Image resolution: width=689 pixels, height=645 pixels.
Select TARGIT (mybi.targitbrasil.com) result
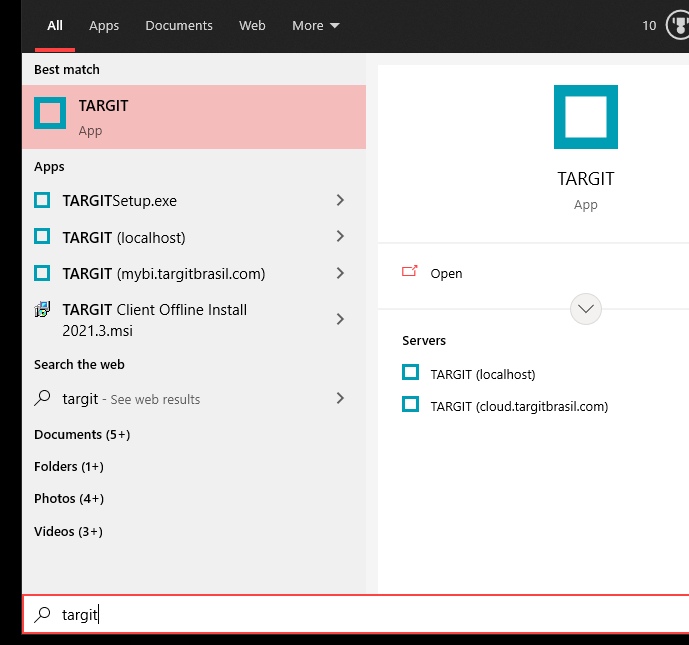164,273
